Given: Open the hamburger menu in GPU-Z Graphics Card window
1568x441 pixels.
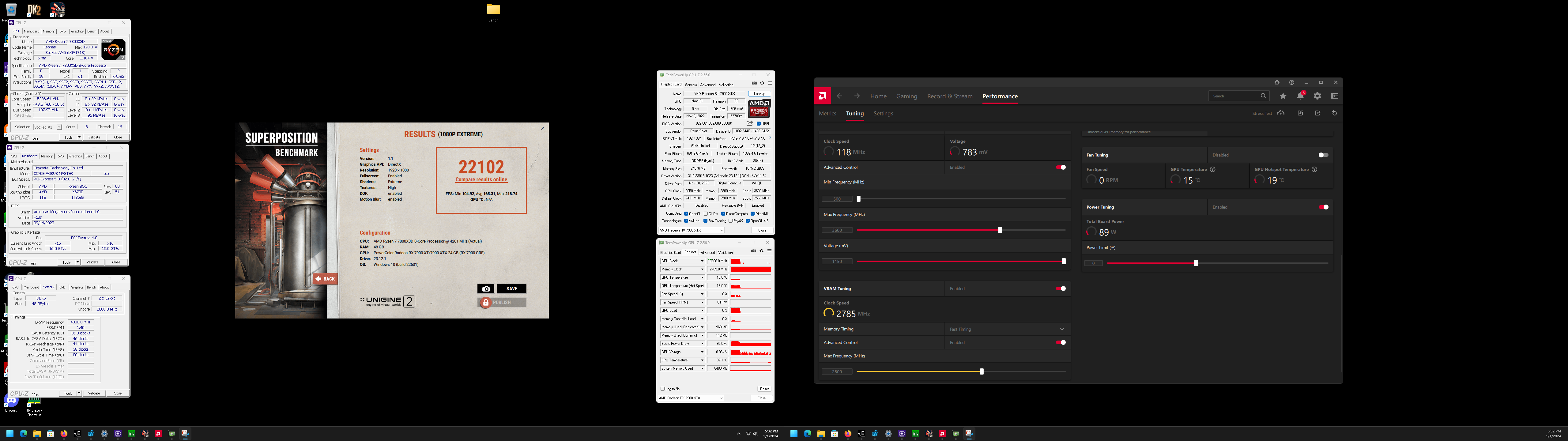Looking at the screenshot, I should click(x=769, y=83).
